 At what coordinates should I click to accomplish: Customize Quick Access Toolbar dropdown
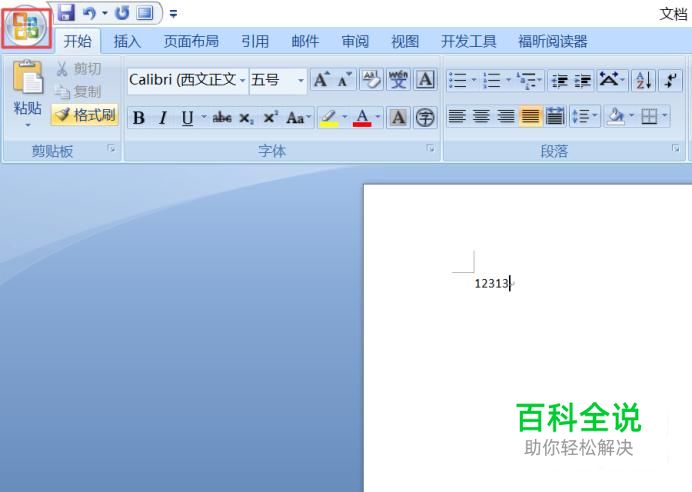pos(173,14)
